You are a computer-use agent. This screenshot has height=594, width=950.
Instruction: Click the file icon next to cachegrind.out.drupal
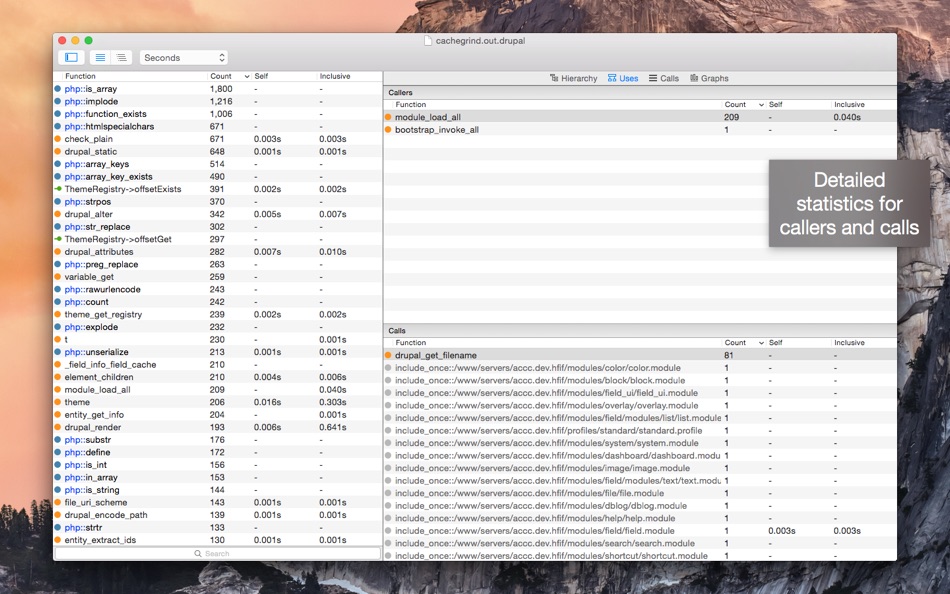point(428,41)
